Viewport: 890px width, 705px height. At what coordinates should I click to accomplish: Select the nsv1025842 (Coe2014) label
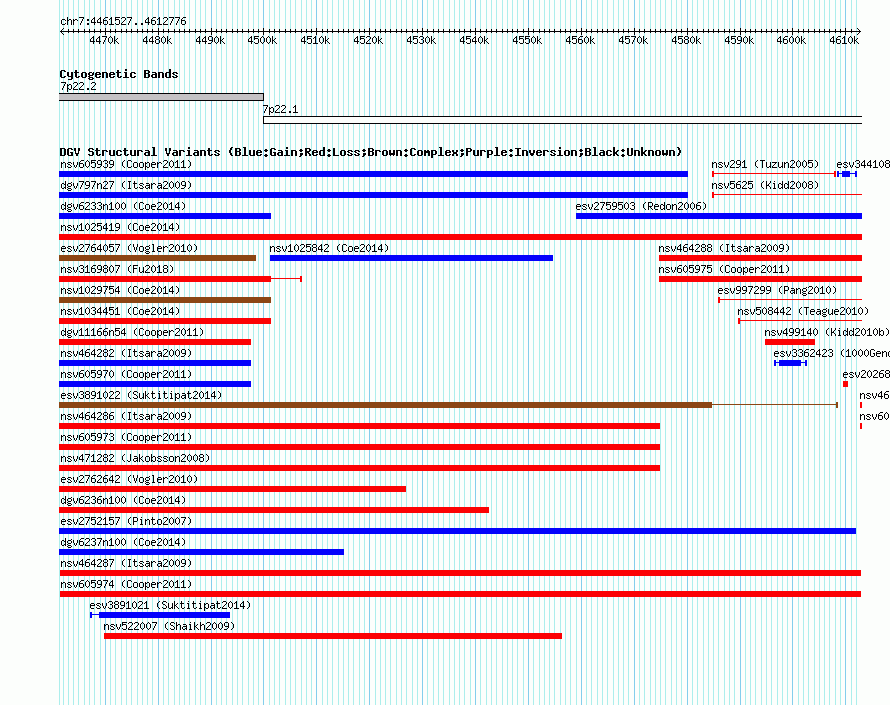[x=329, y=249]
